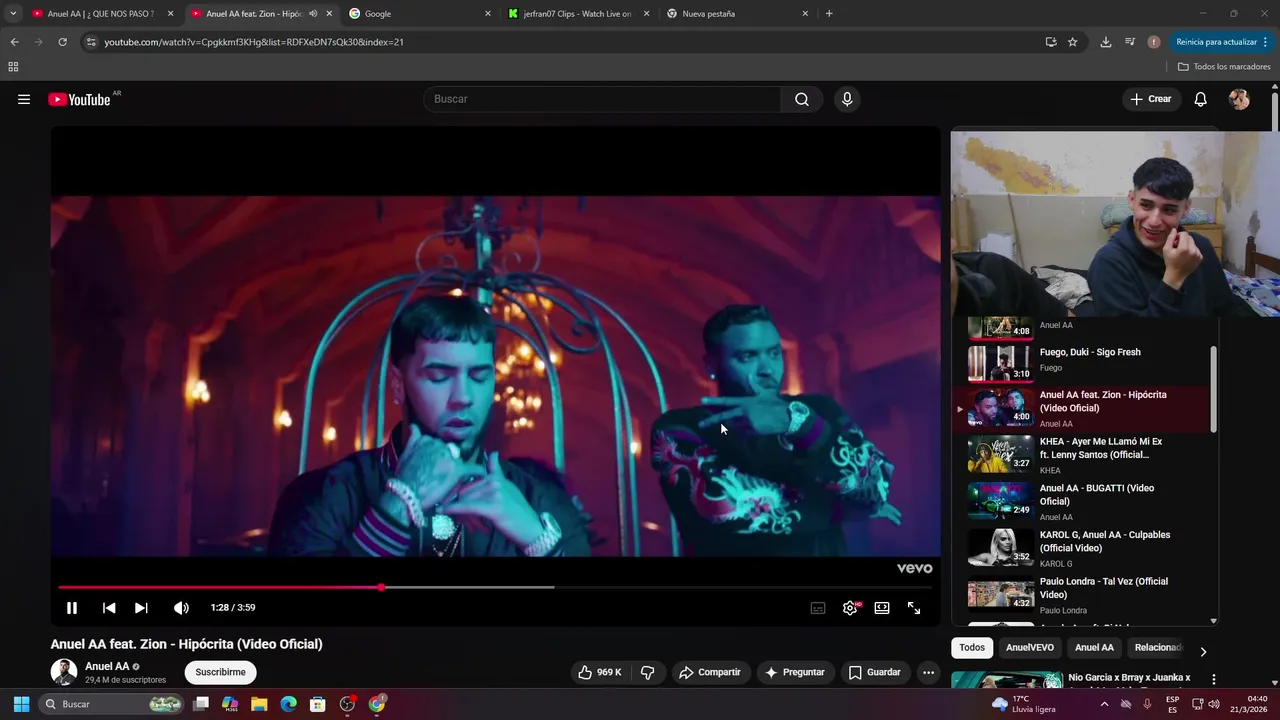
Task: Open the YouTube hamburger guide menu
Action: pos(24,99)
